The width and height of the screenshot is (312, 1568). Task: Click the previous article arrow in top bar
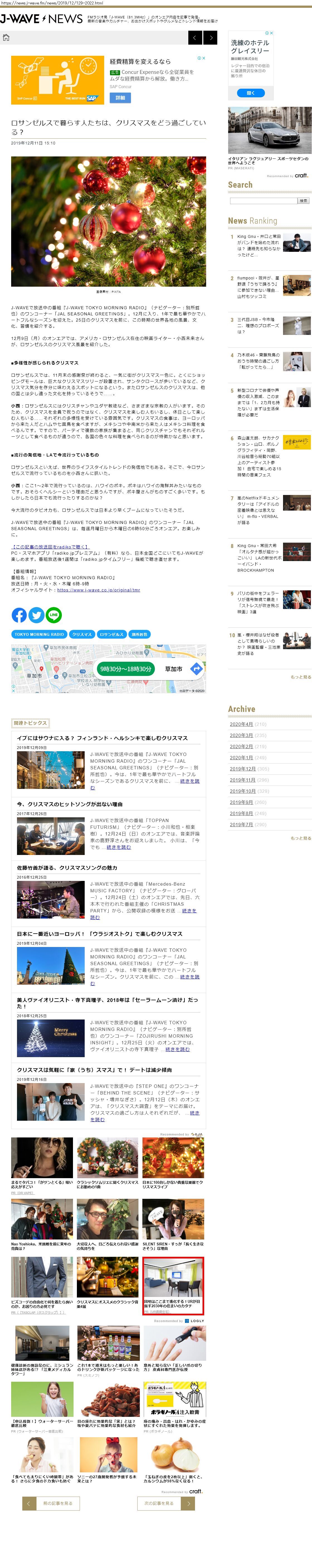195,38
